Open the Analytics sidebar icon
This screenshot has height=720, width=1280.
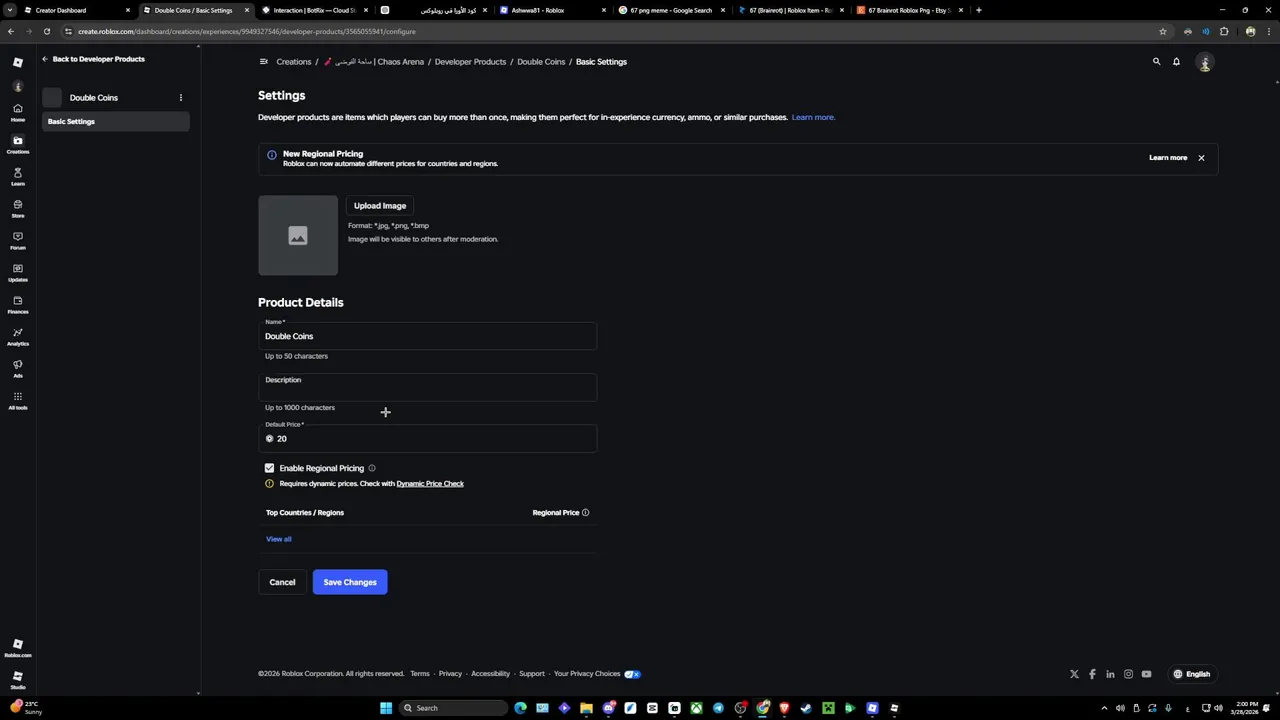pos(18,336)
